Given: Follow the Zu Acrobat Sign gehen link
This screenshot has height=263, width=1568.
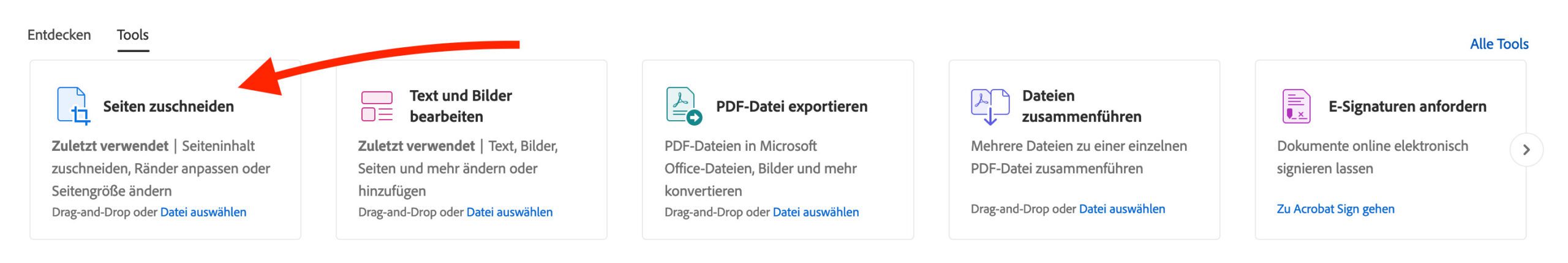Looking at the screenshot, I should [1335, 209].
